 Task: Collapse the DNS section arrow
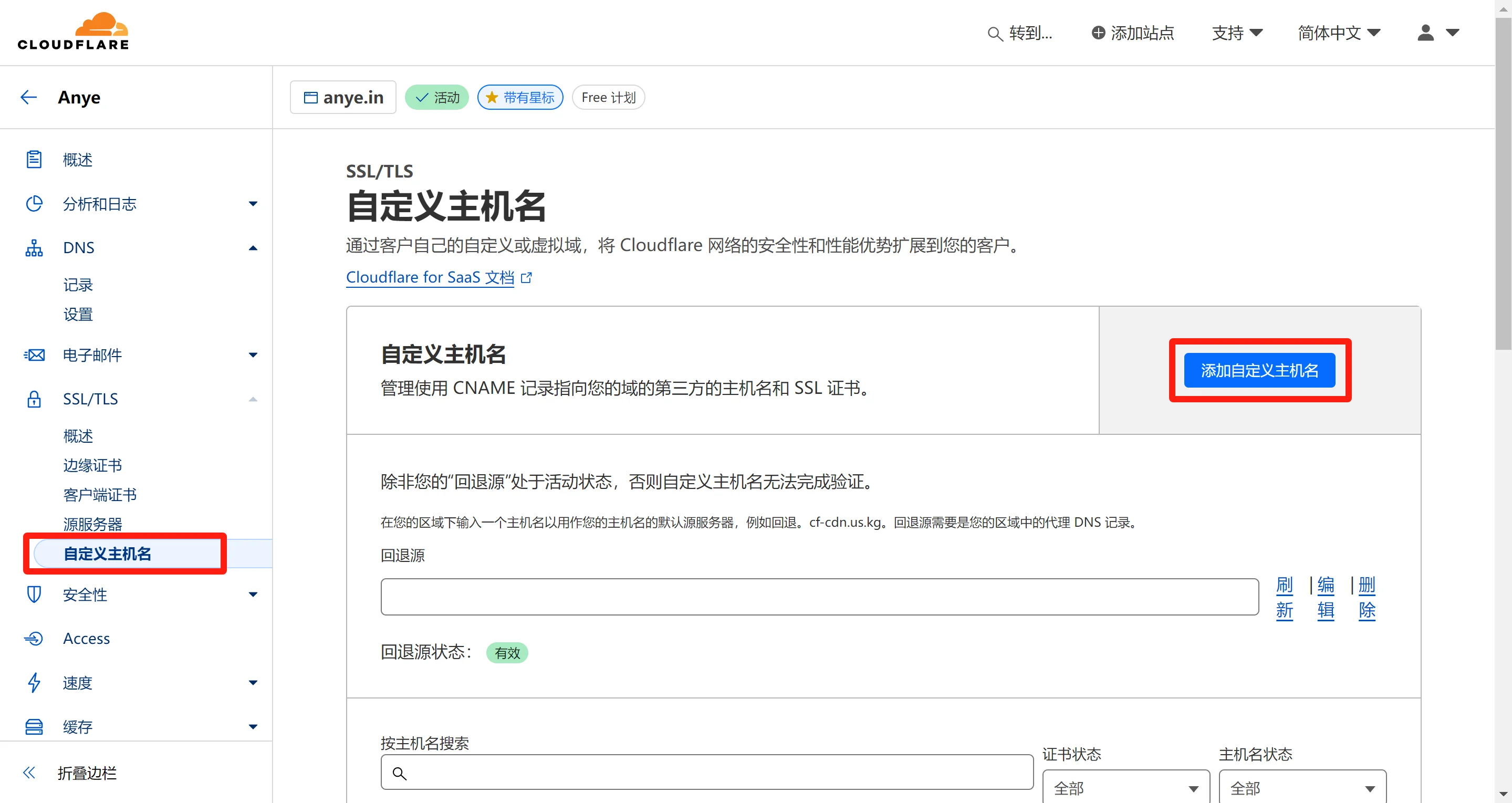(x=253, y=248)
